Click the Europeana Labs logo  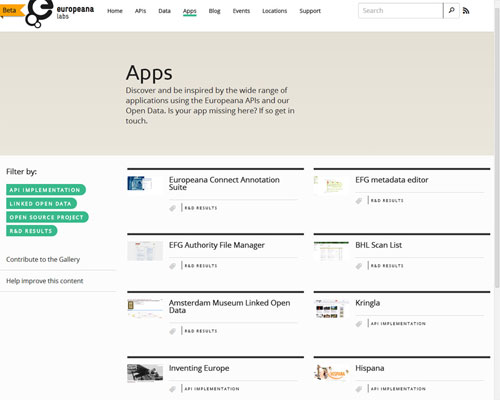60,13
